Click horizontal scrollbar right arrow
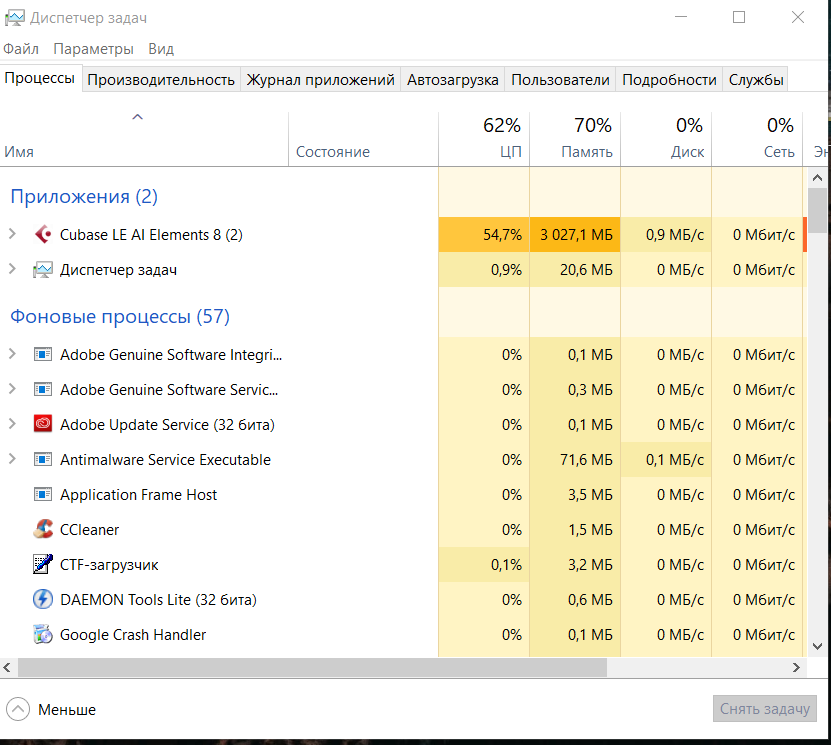The image size is (831, 745). 796,668
